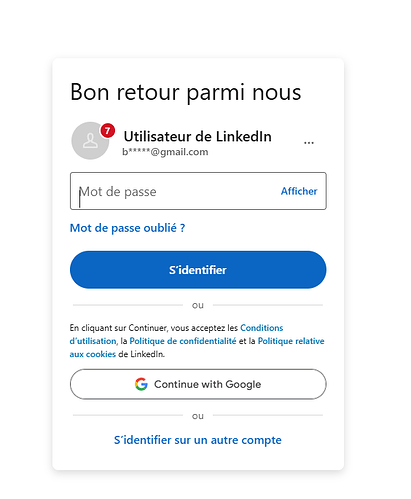Click the blue S'identifier button

[x=198, y=270]
